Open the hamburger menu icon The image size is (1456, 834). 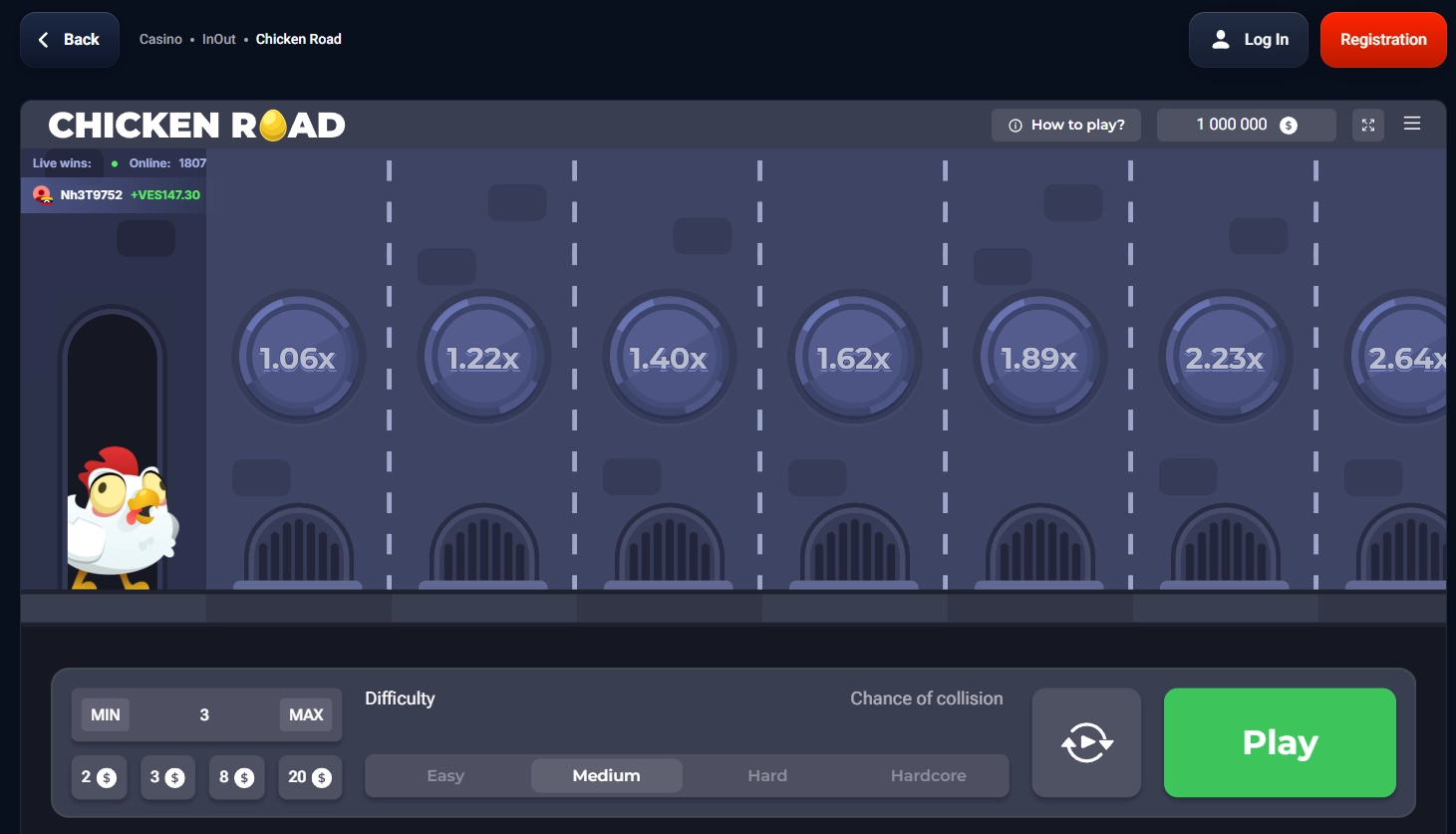pos(1411,124)
